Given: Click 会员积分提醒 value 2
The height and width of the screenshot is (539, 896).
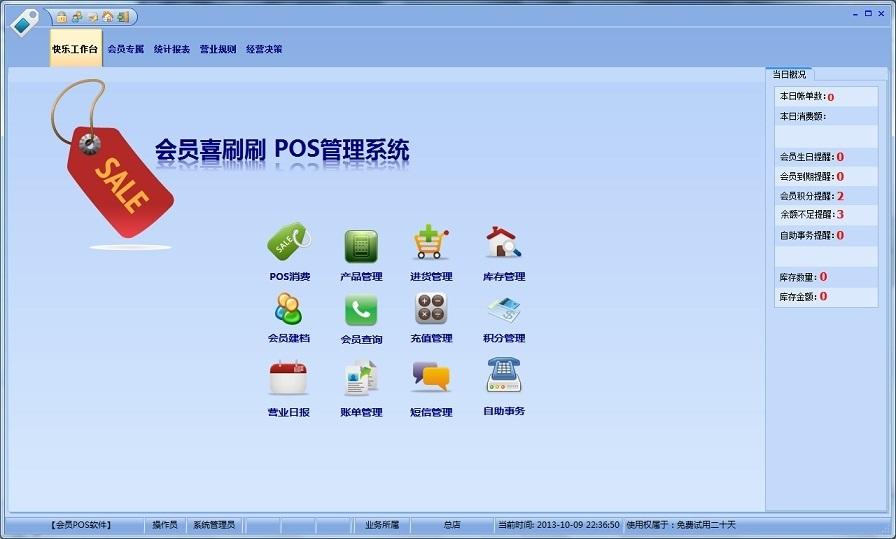Looking at the screenshot, I should coord(840,196).
